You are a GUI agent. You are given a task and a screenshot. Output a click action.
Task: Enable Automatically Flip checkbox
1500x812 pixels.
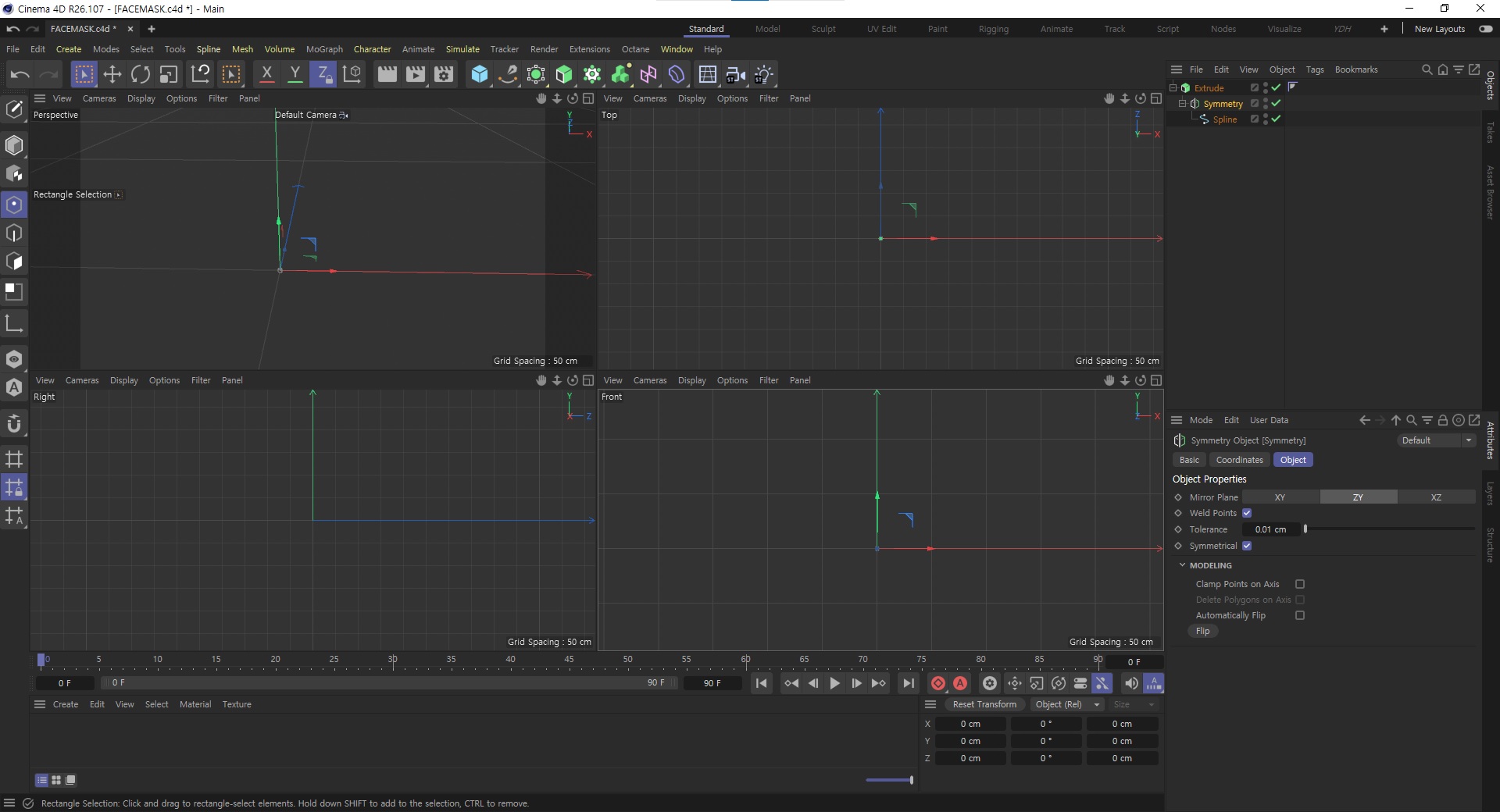(1300, 615)
